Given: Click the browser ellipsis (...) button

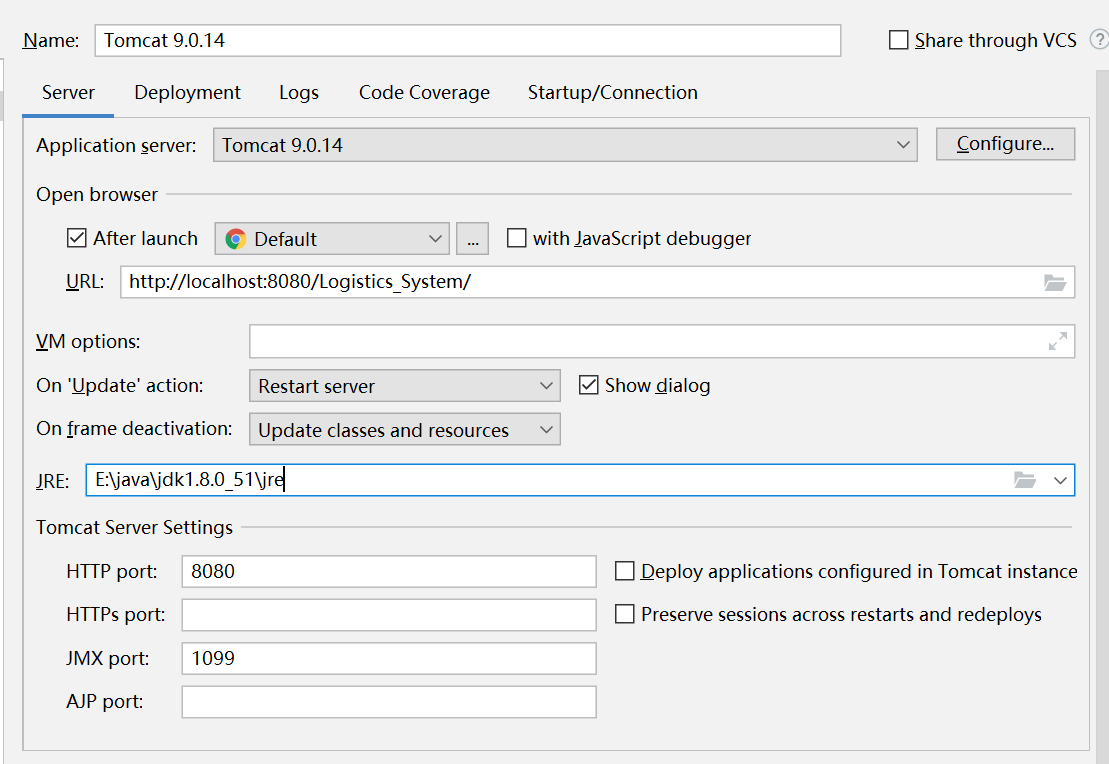Looking at the screenshot, I should coord(472,239).
